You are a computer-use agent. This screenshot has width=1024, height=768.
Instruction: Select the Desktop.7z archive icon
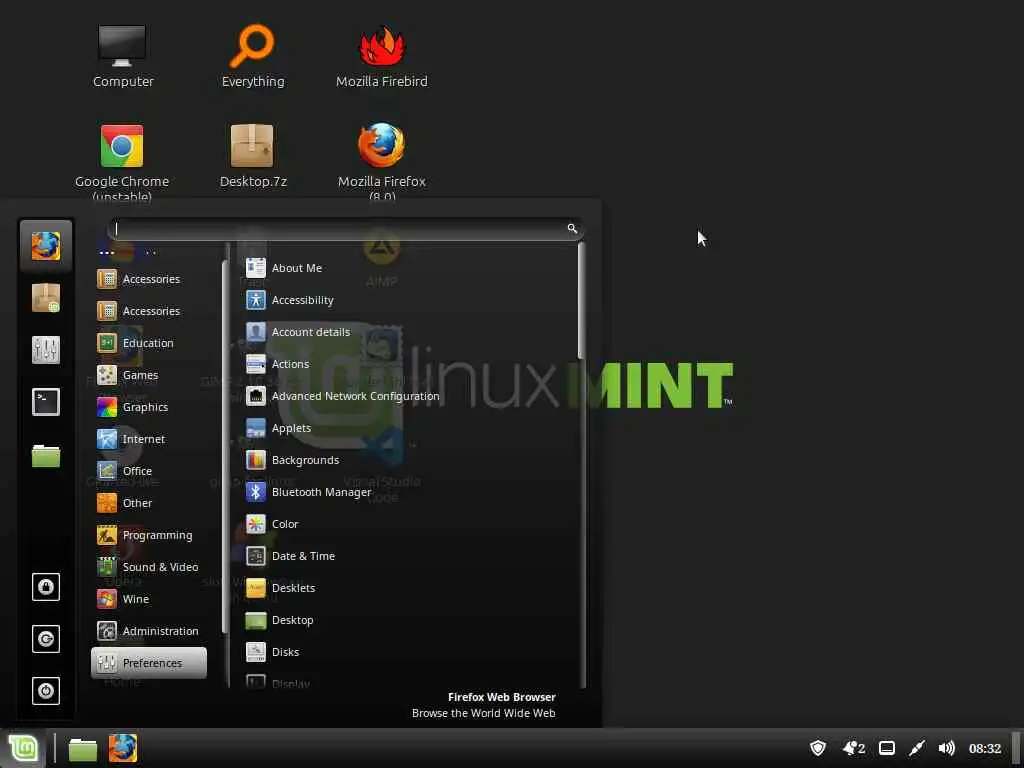click(x=253, y=157)
